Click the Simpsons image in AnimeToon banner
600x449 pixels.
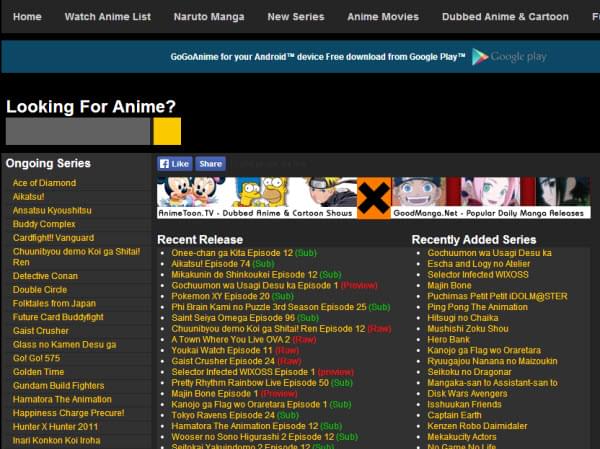(x=273, y=192)
